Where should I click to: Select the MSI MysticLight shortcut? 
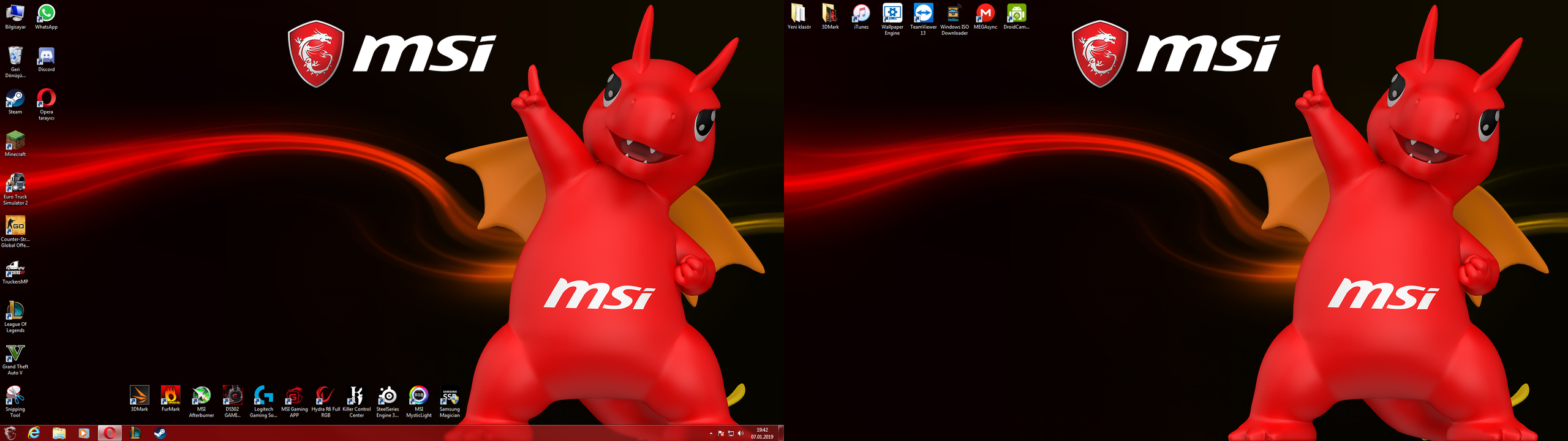[x=419, y=401]
